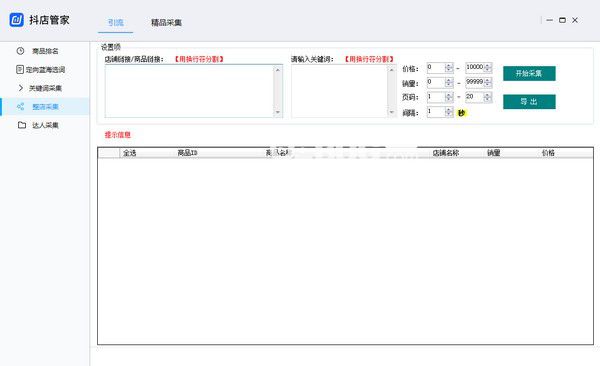Viewport: 600px width, 366px height.
Task: Open 达人采集 via its folder icon
Action: point(22,125)
